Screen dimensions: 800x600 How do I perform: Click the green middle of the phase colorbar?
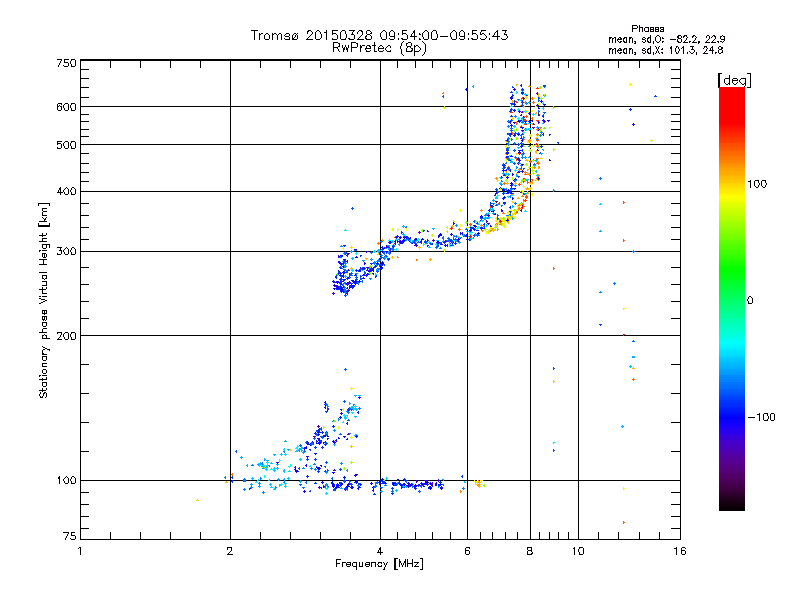pyautogui.click(x=731, y=300)
